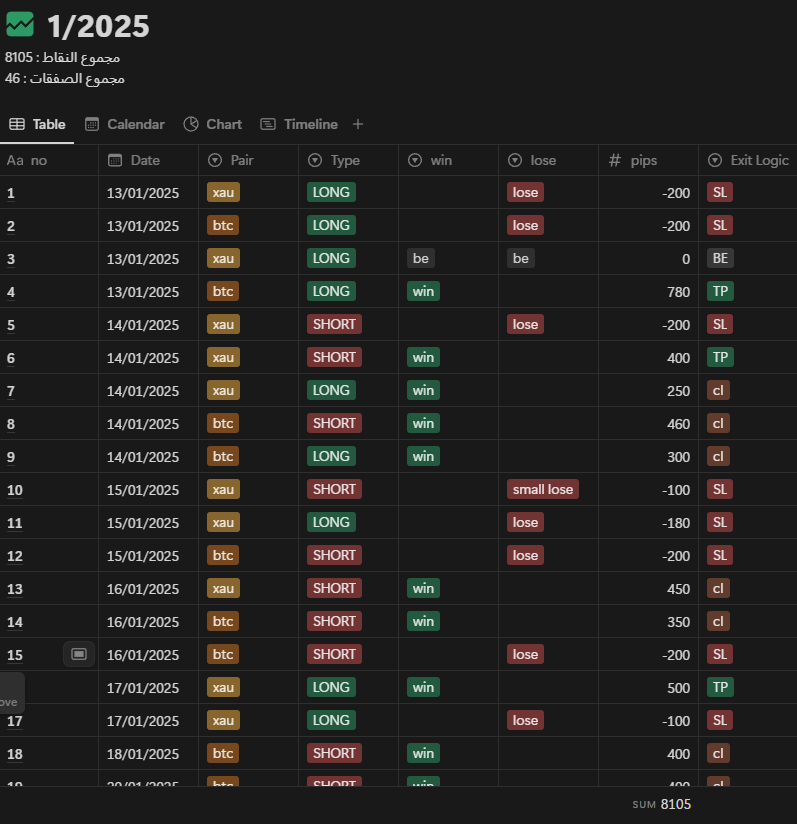Click the no column header
The height and width of the screenshot is (824, 797).
(38, 160)
